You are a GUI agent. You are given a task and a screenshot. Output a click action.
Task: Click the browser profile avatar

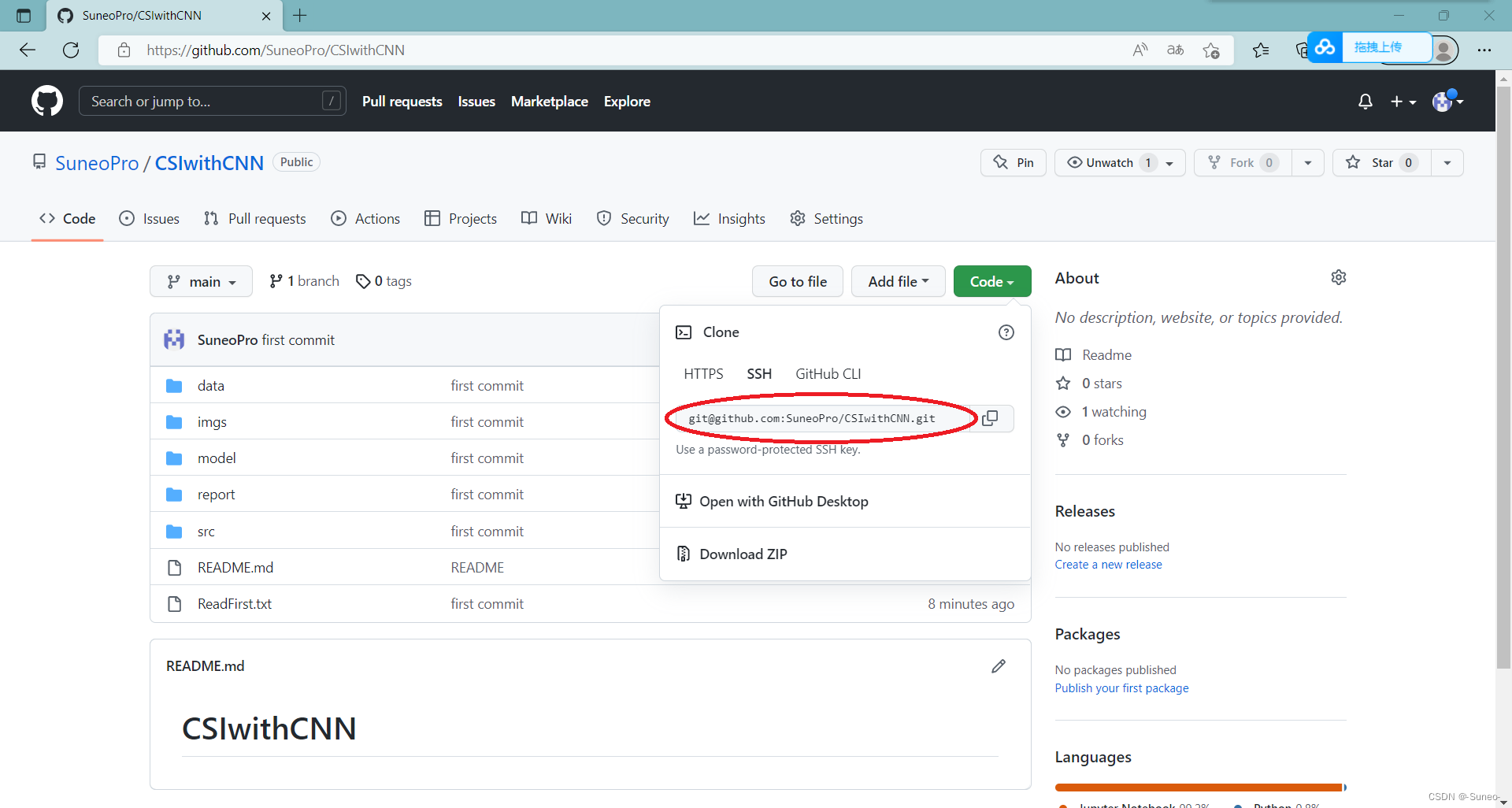(1444, 50)
